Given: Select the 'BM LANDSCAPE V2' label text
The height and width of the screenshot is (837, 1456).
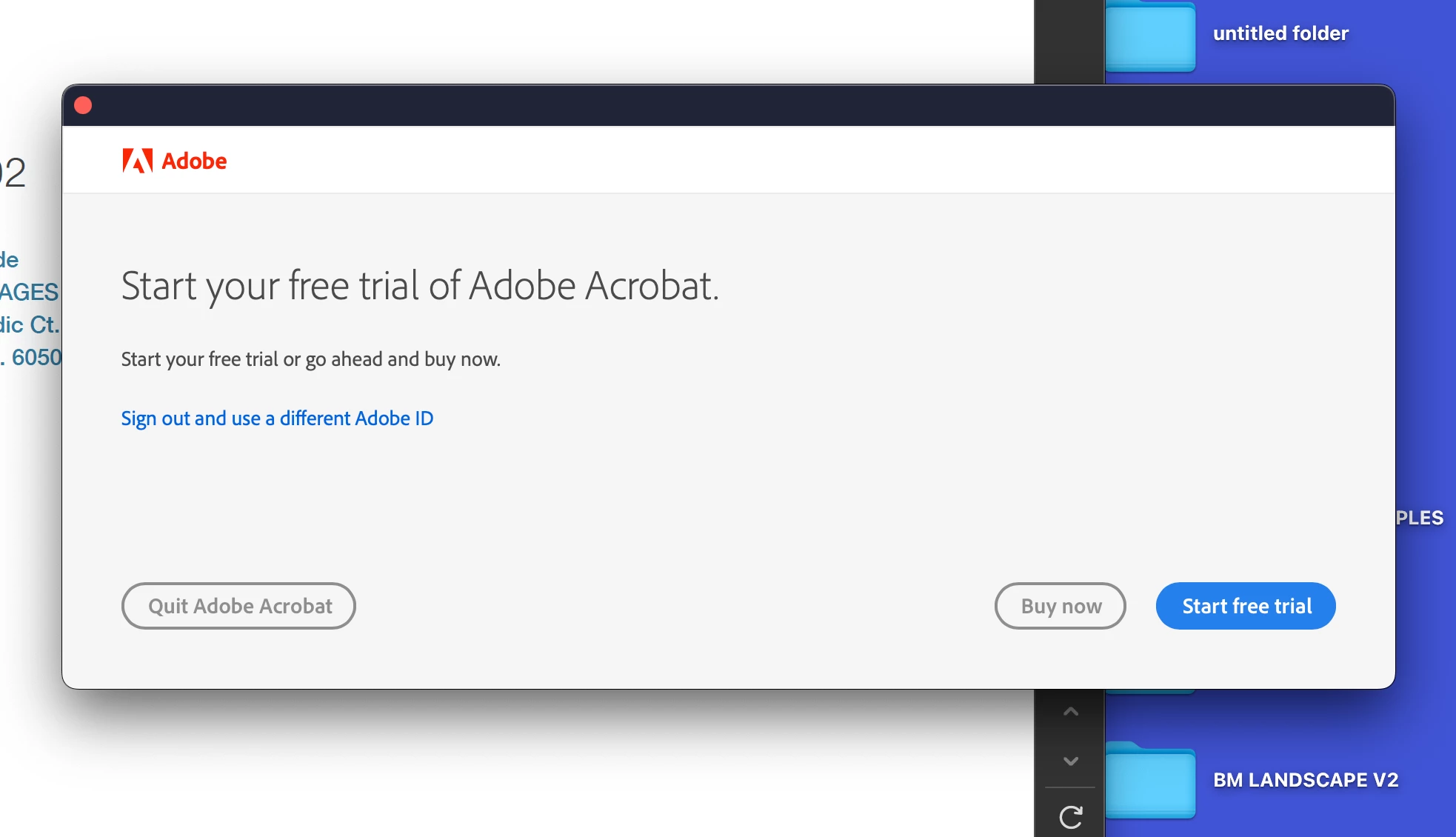Looking at the screenshot, I should 1305,780.
